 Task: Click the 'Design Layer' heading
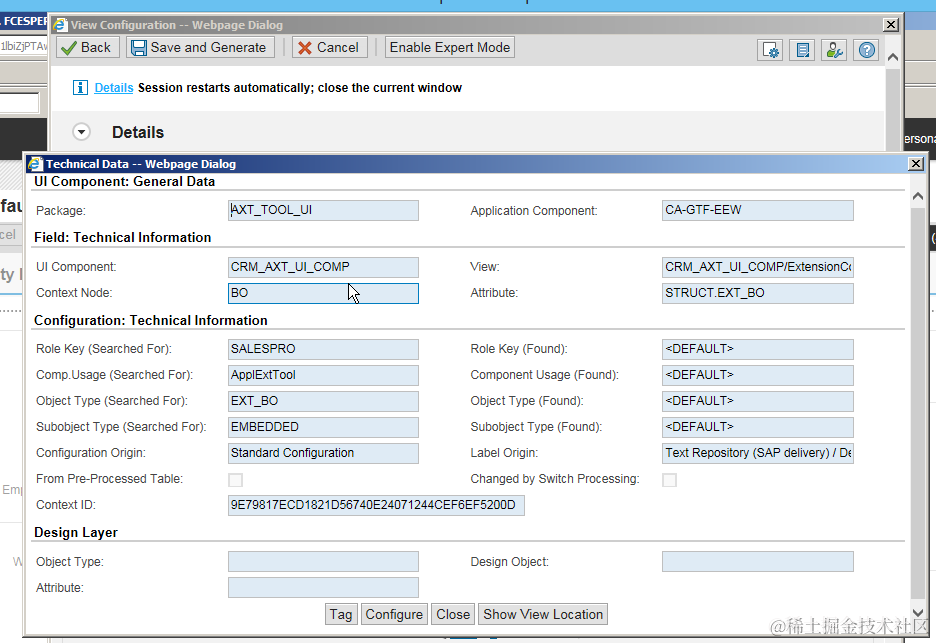pos(76,533)
